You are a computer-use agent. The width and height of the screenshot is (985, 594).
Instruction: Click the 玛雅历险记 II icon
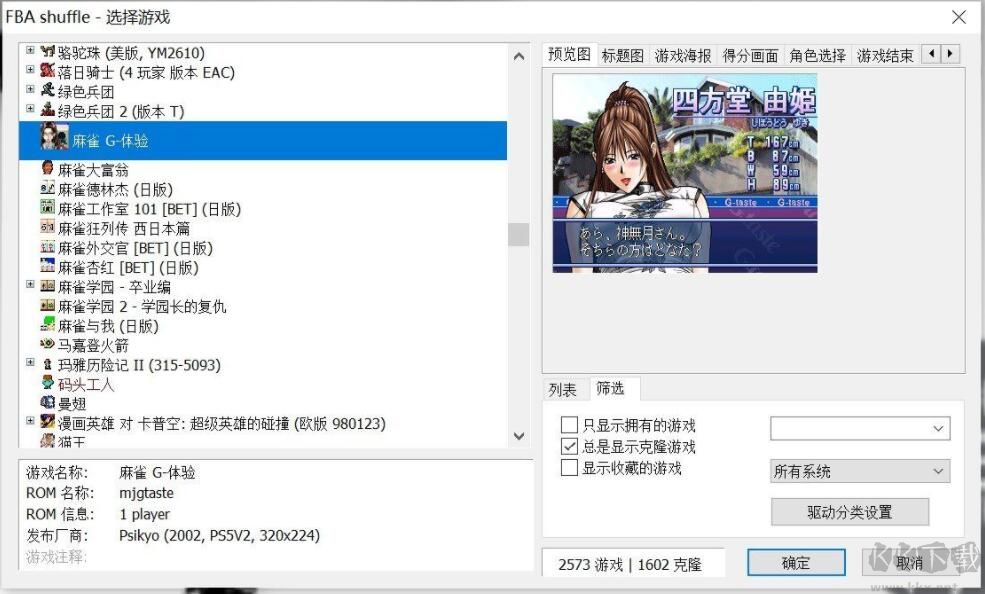click(x=48, y=364)
